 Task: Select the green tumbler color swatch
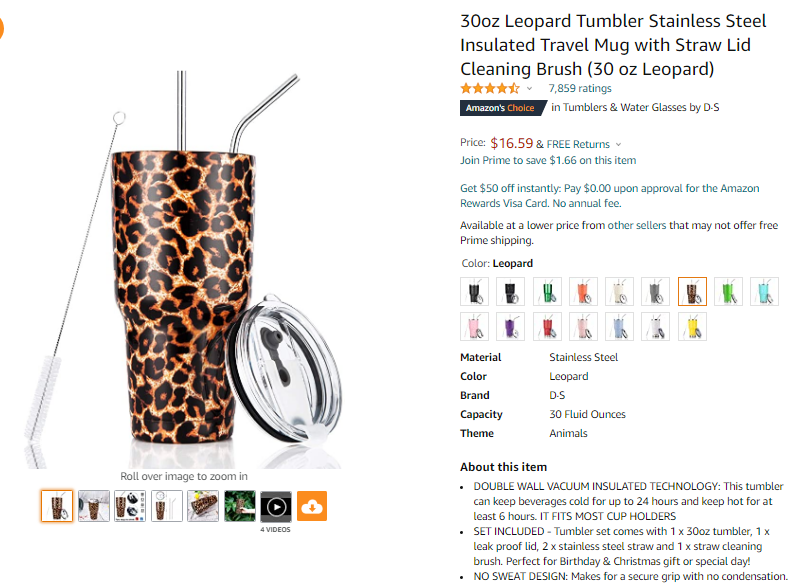point(728,291)
